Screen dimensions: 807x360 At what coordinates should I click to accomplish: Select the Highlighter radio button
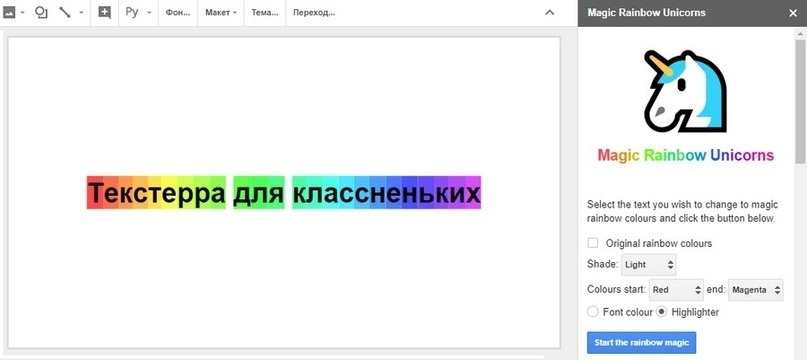click(x=662, y=312)
